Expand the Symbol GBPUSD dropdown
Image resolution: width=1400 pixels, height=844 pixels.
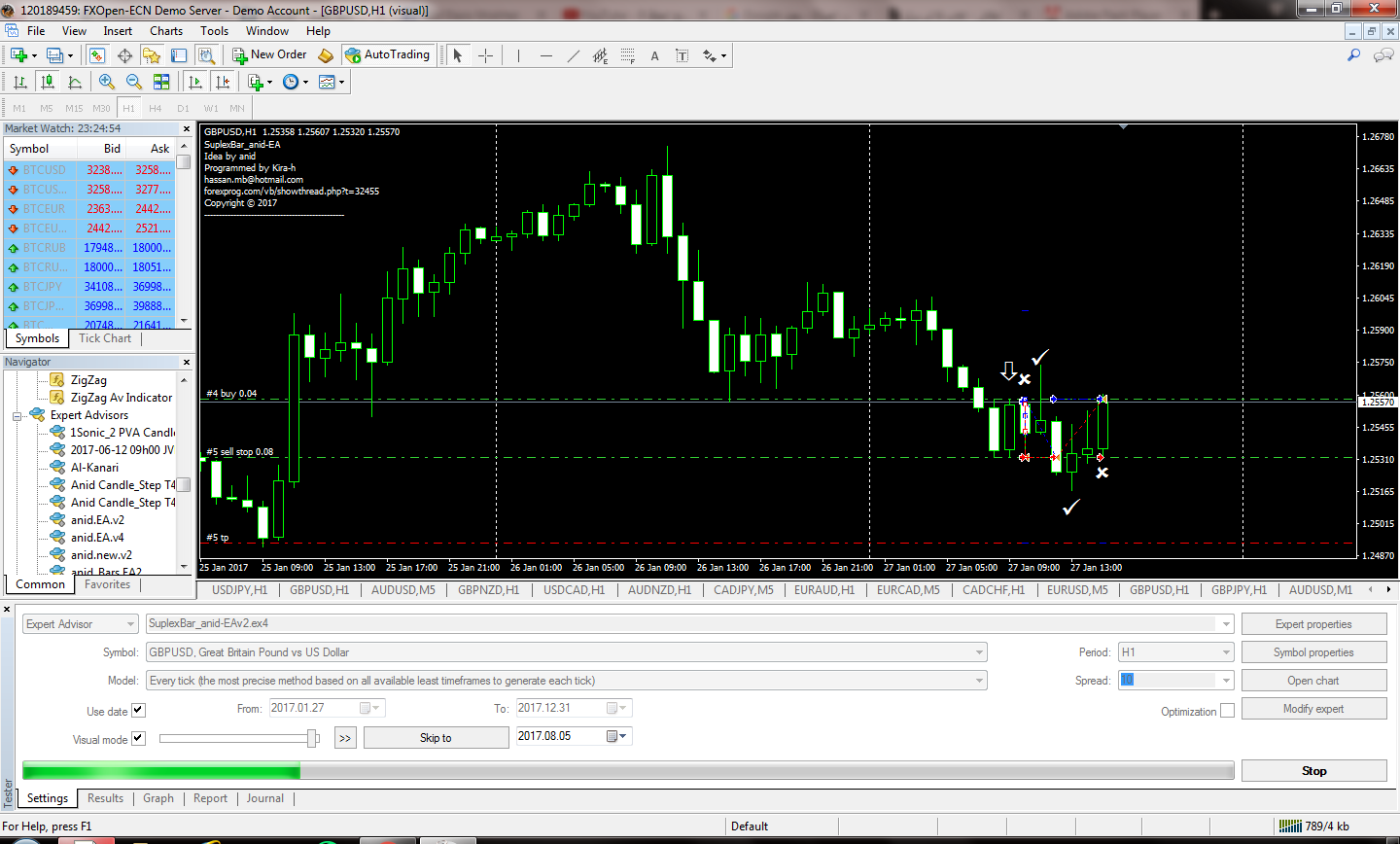pos(979,652)
